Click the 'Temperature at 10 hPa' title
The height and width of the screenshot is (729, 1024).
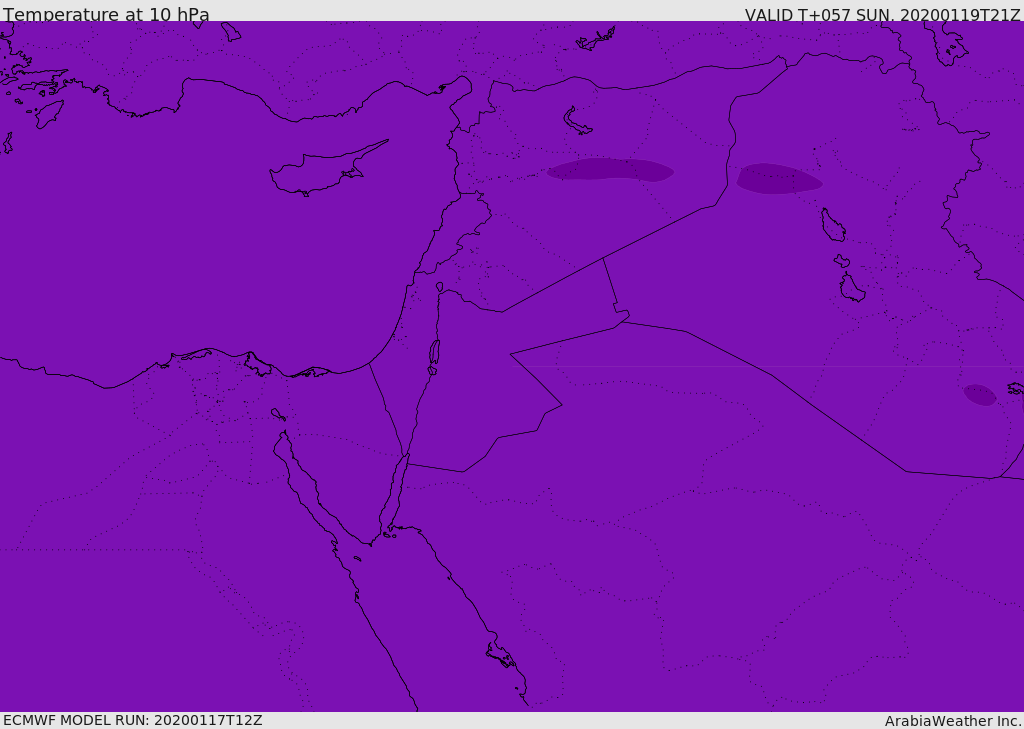(106, 14)
